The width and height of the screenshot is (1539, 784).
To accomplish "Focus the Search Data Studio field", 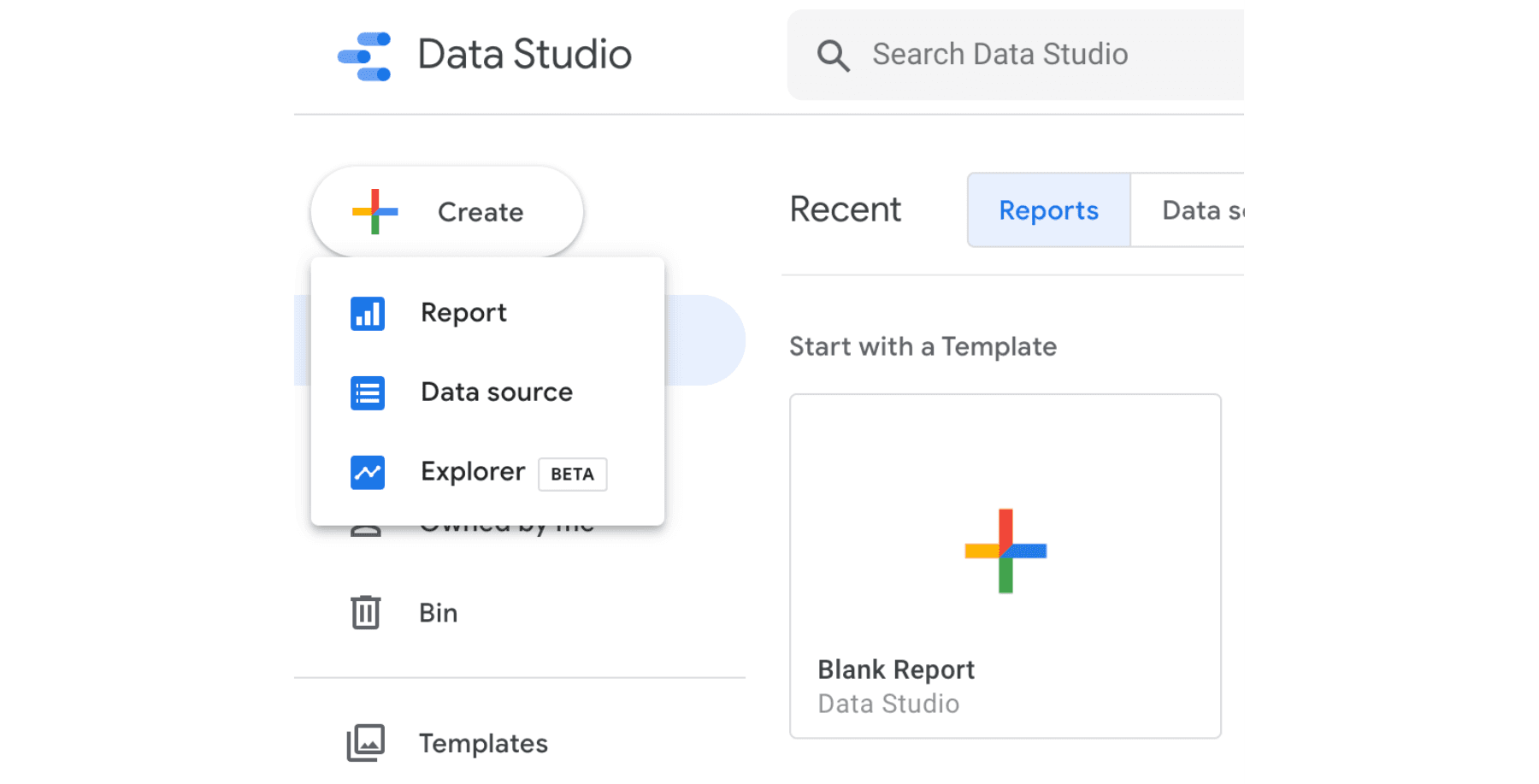I will [x=1016, y=56].
